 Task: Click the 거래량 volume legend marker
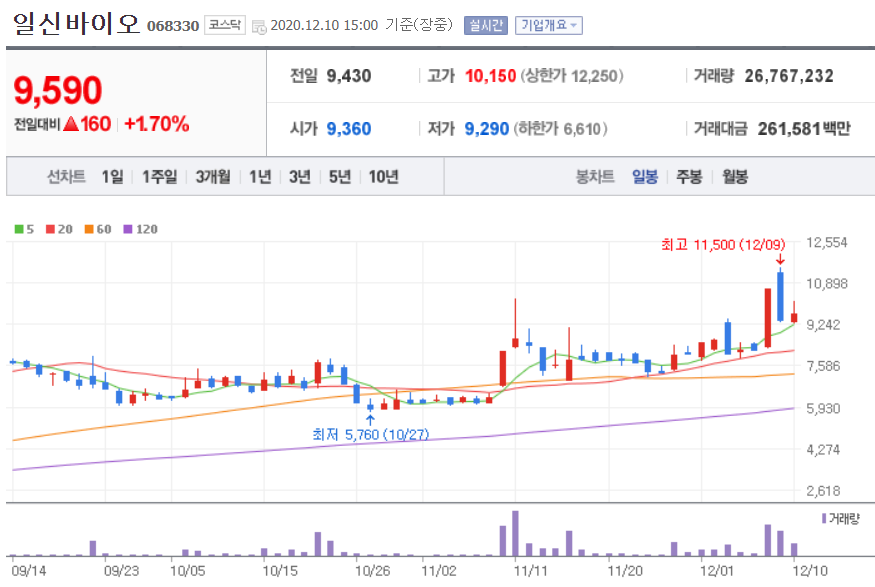(x=841, y=518)
